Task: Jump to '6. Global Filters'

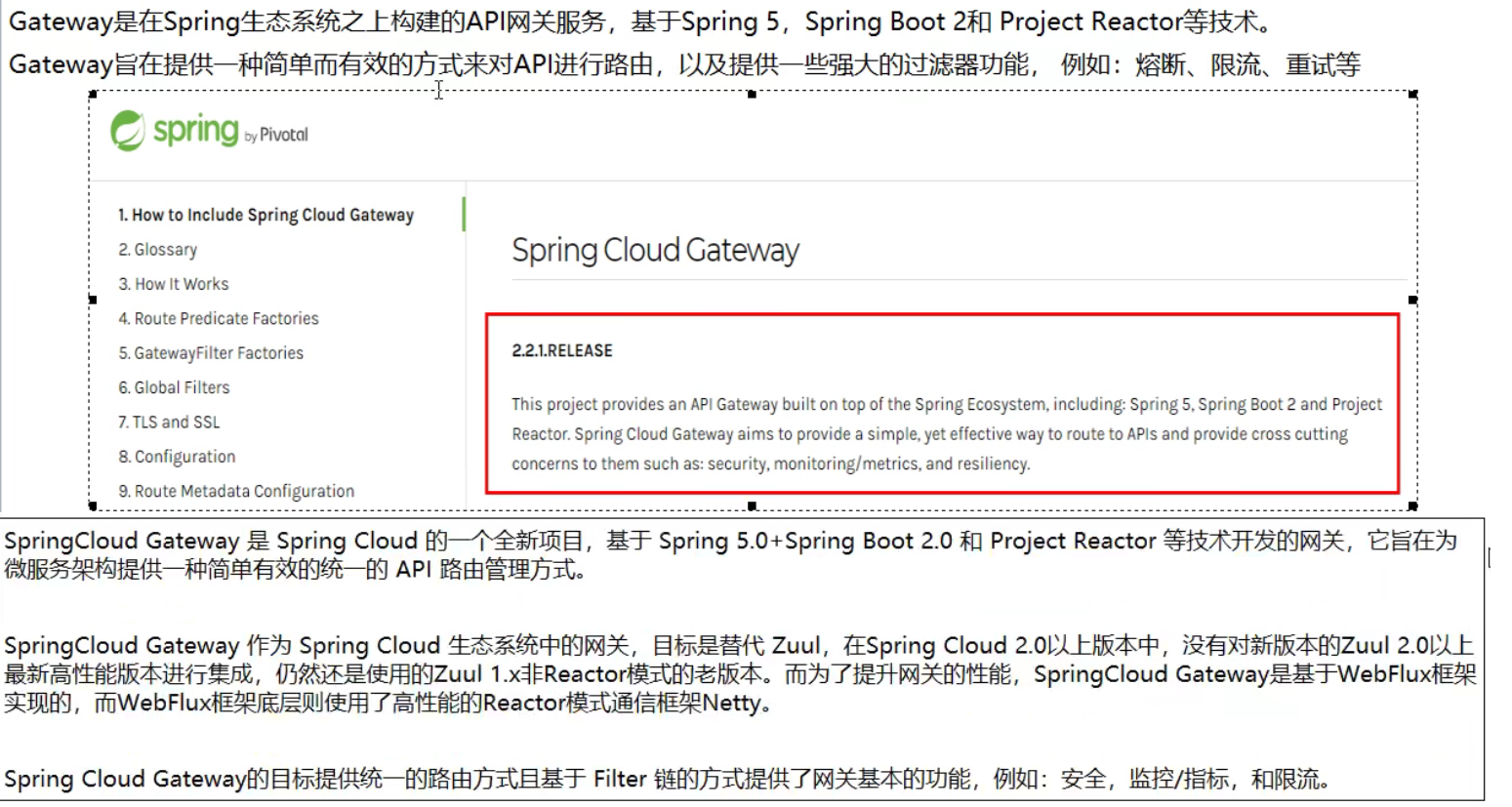Action: [x=175, y=387]
